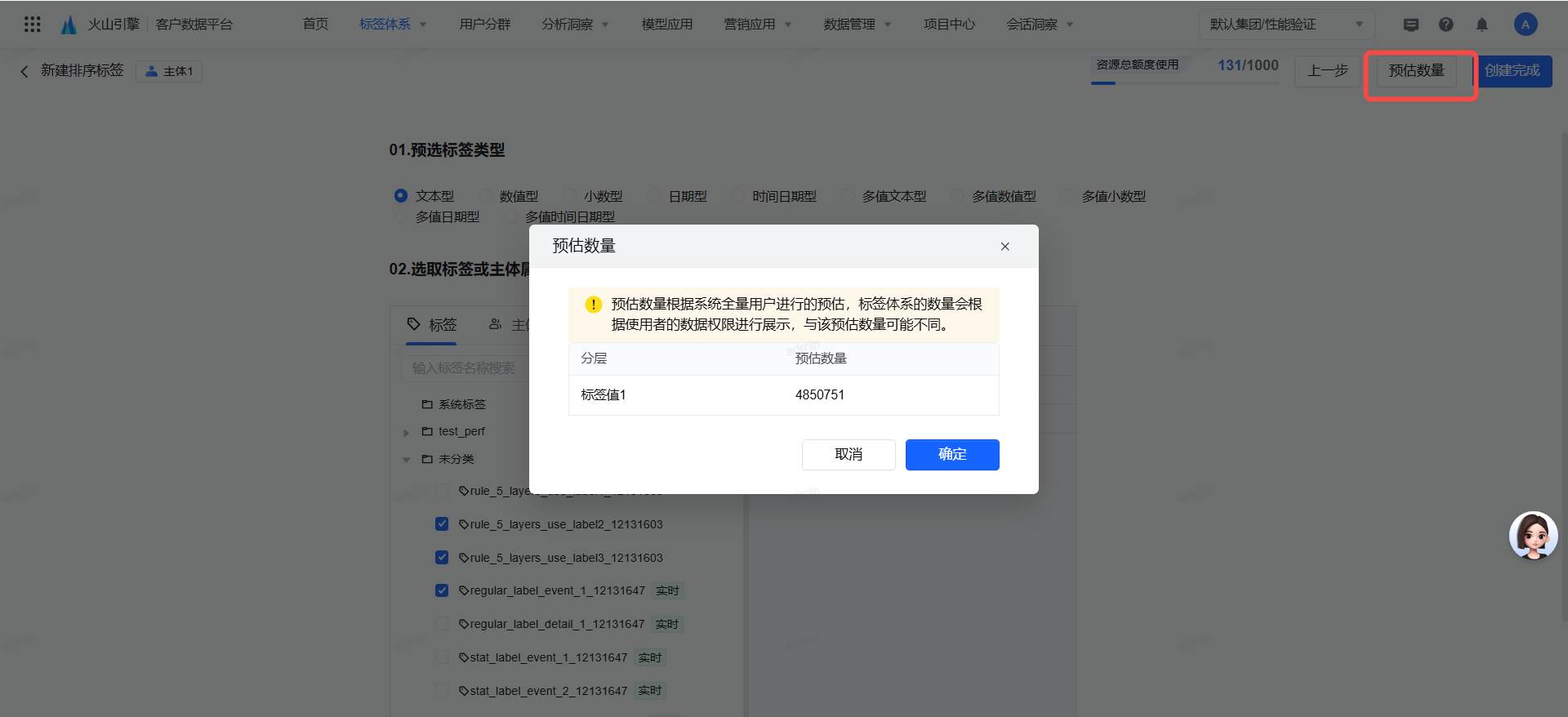Open the virtual assistant avatar
This screenshot has height=717, width=1568.
click(x=1533, y=536)
